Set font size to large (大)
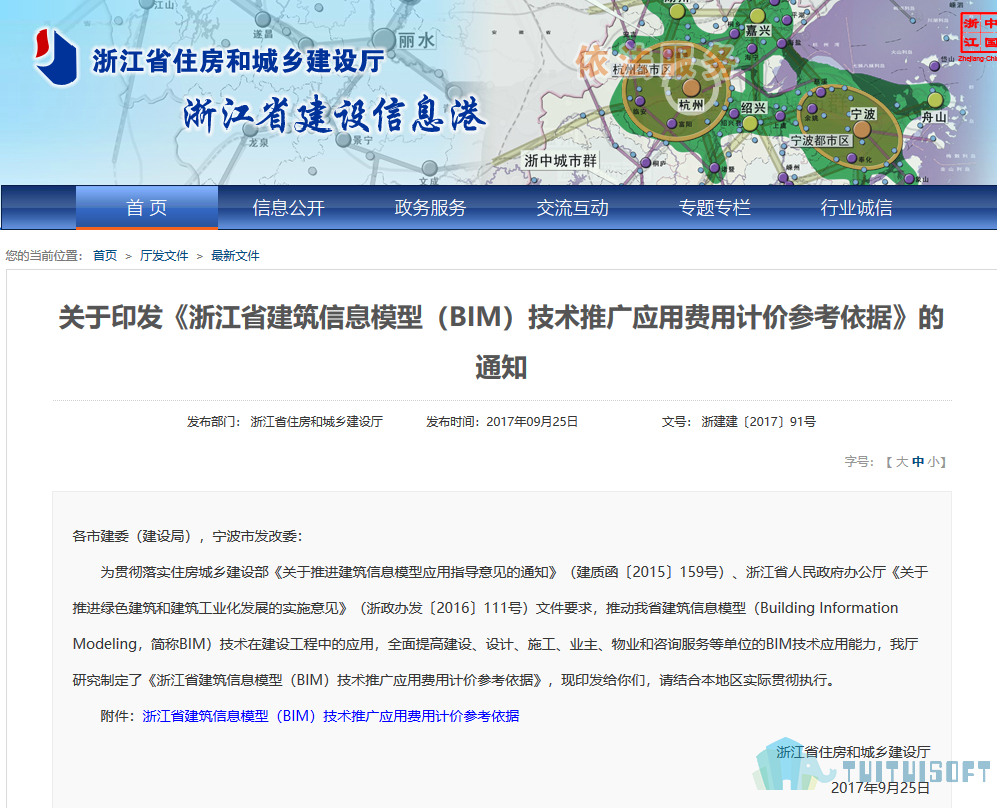This screenshot has height=808, width=997. pos(902,462)
